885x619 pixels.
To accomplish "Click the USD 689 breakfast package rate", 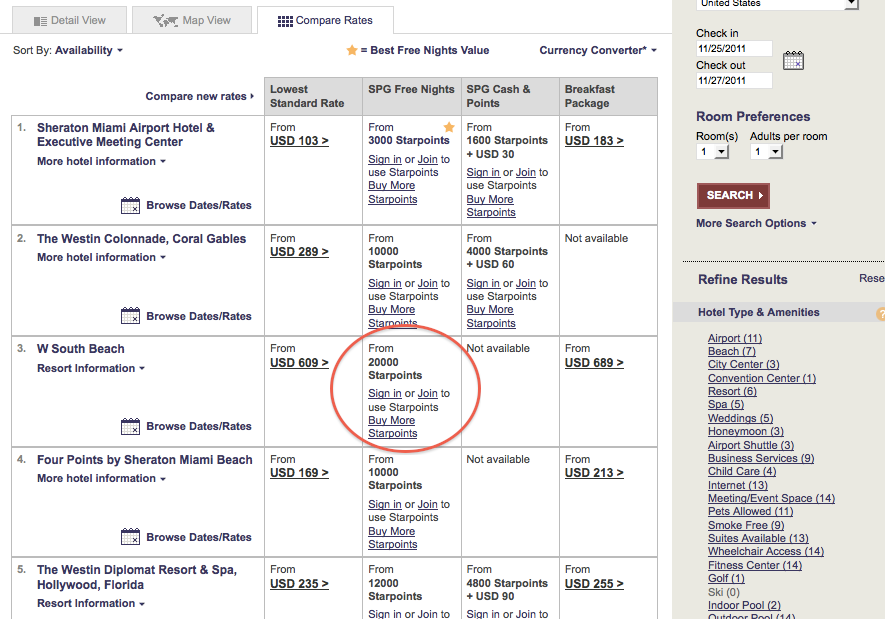I will click(594, 363).
